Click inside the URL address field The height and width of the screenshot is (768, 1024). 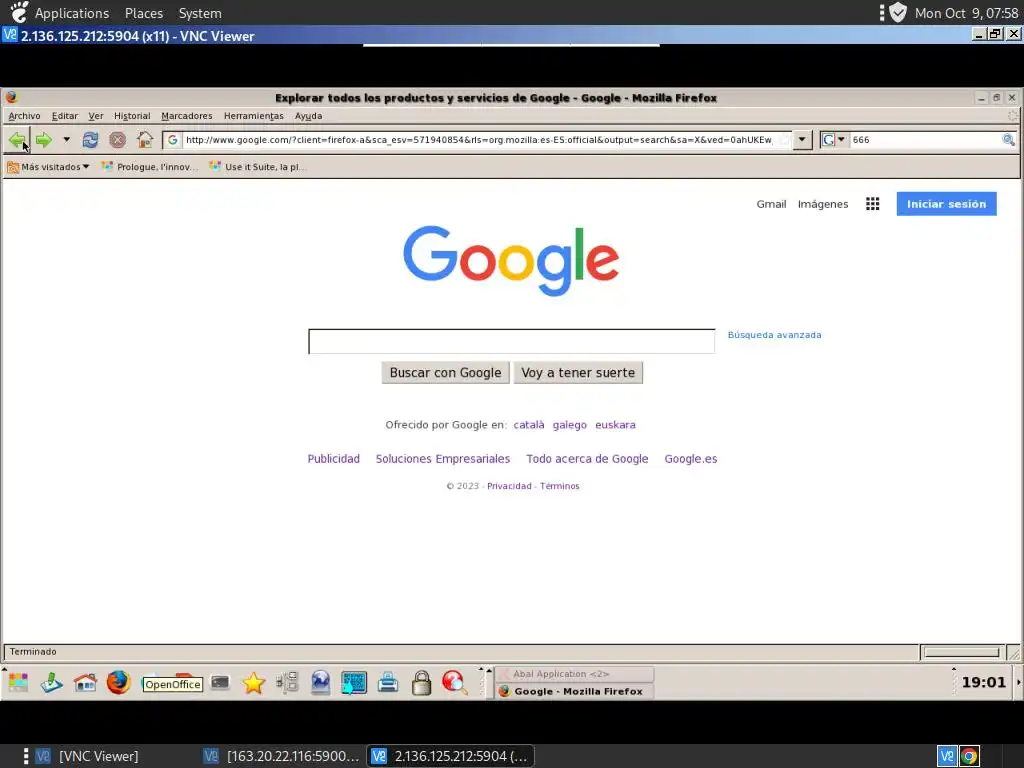point(479,140)
